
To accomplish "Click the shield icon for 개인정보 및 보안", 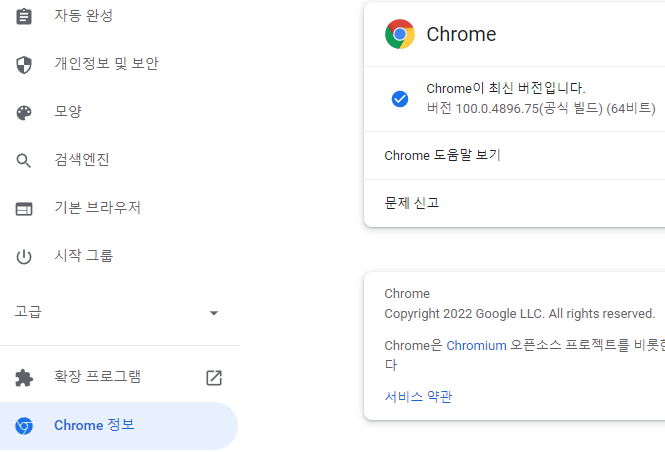I will coord(24,64).
